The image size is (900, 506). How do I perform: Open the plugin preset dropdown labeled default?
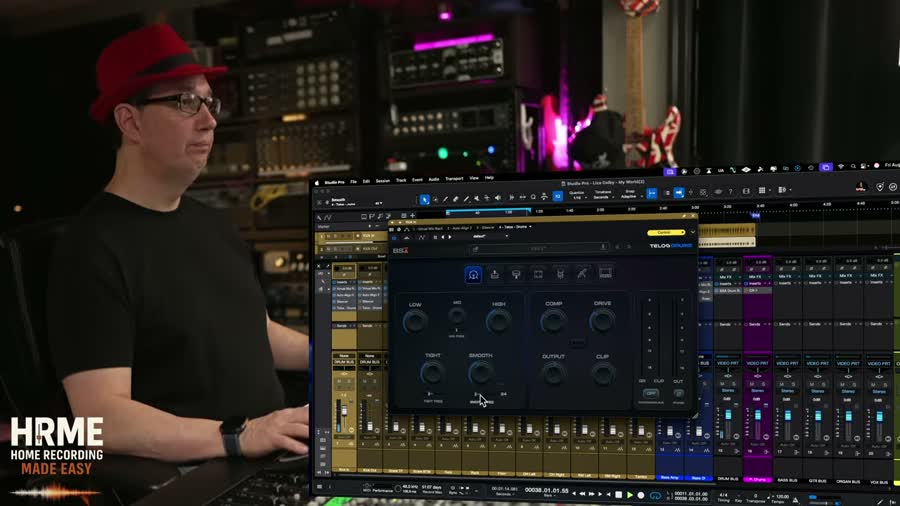(x=489, y=236)
